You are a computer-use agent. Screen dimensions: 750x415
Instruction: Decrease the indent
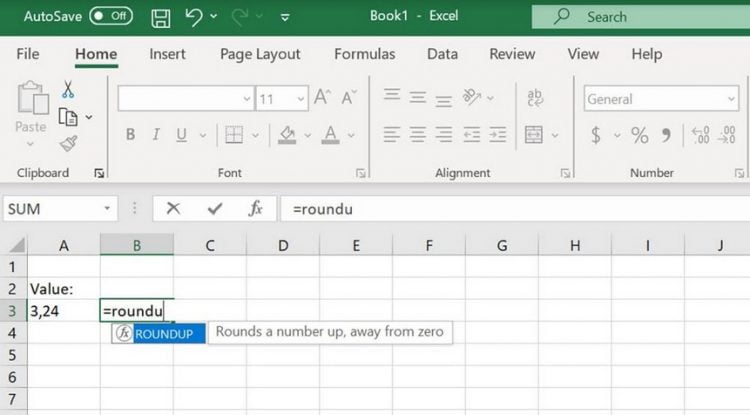pos(472,135)
